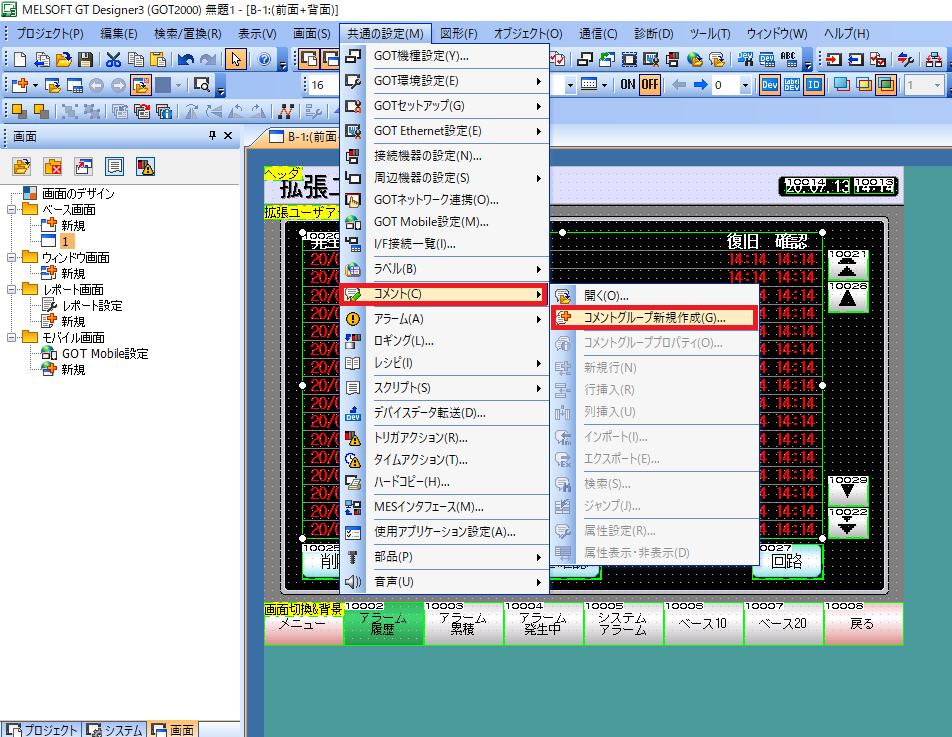Image resolution: width=952 pixels, height=737 pixels.
Task: Toggle the Dev device display button
Action: click(770, 85)
